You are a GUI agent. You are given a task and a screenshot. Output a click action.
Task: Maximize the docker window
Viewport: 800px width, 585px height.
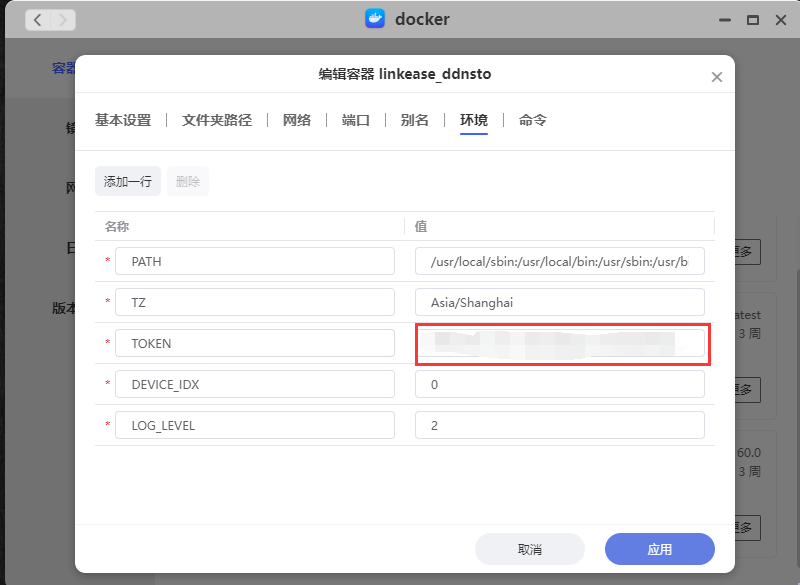click(x=753, y=20)
